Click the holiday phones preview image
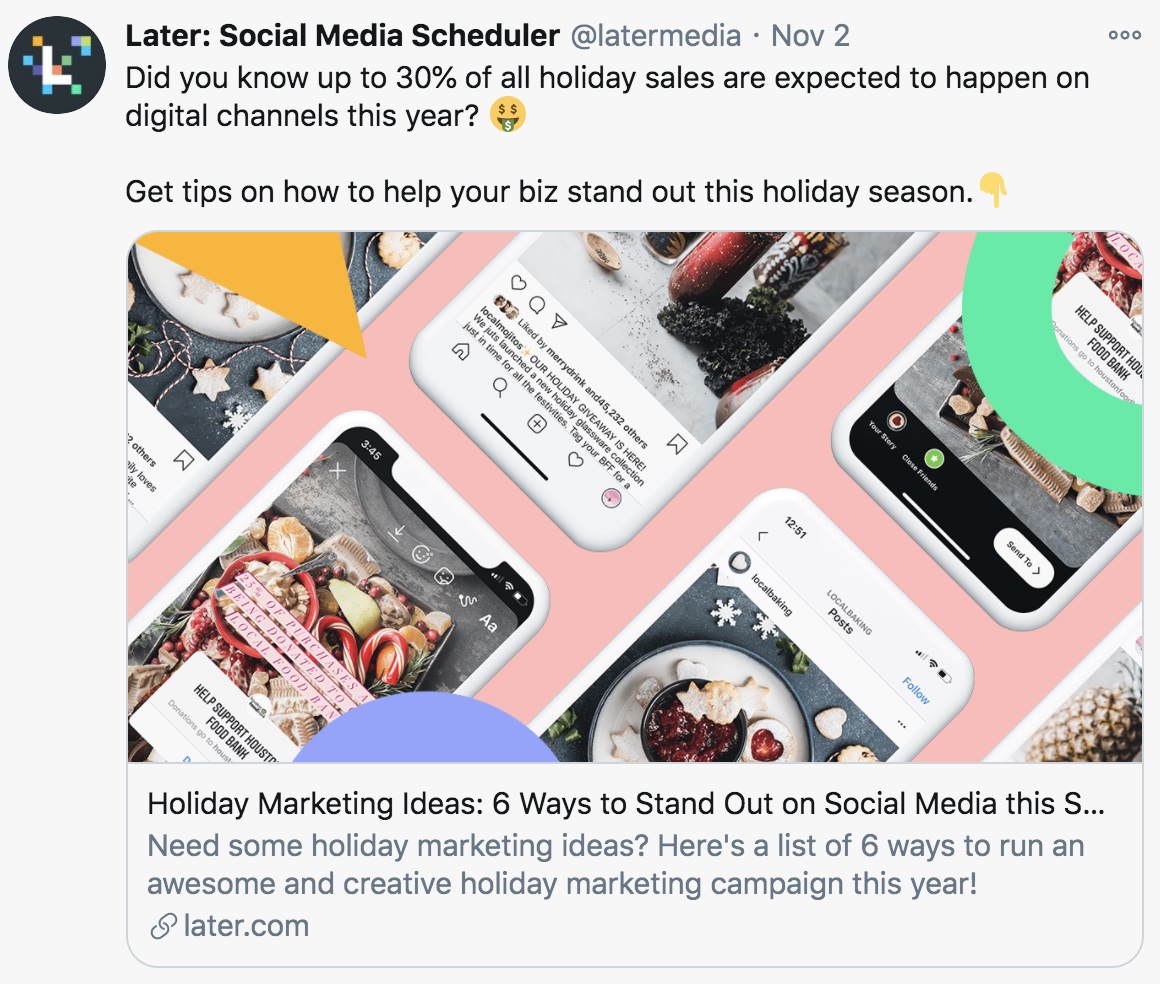This screenshot has height=984, width=1160. (635, 497)
